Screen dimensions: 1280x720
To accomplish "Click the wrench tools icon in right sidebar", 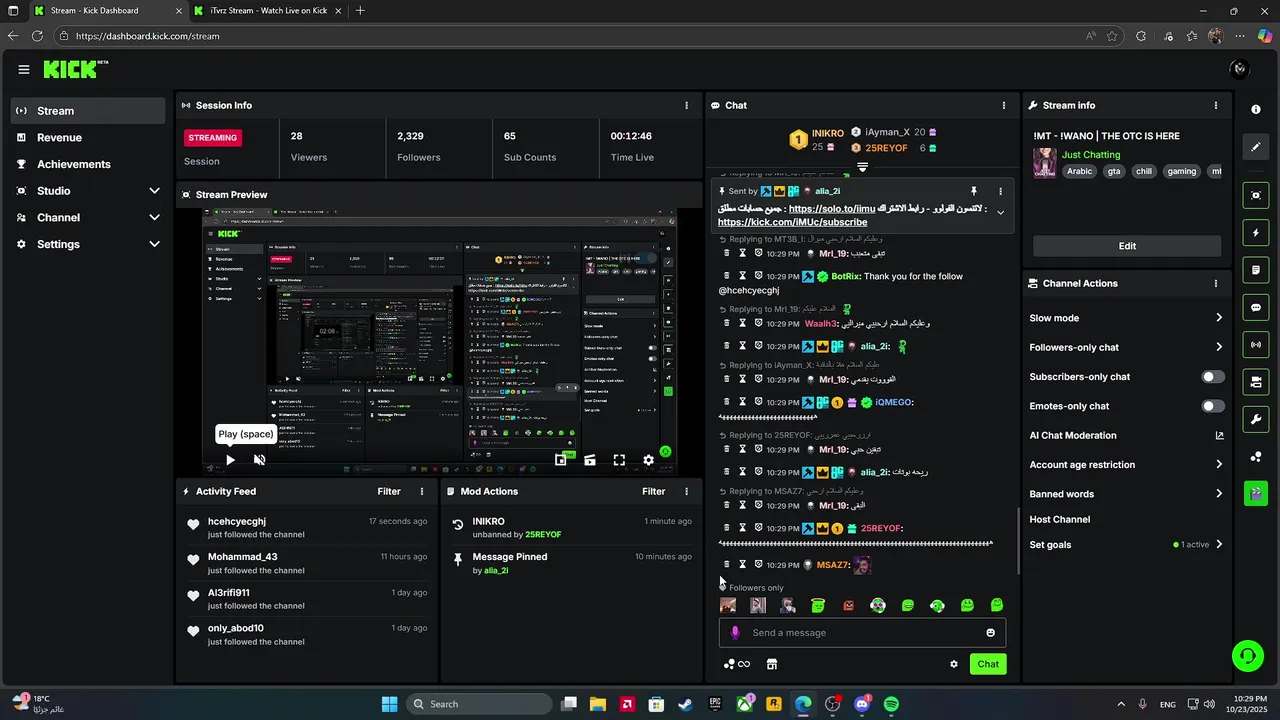I will (x=1256, y=419).
